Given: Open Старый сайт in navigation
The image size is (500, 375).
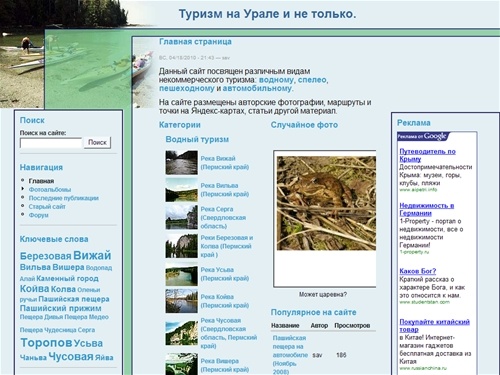Looking at the screenshot, I should 47,207.
